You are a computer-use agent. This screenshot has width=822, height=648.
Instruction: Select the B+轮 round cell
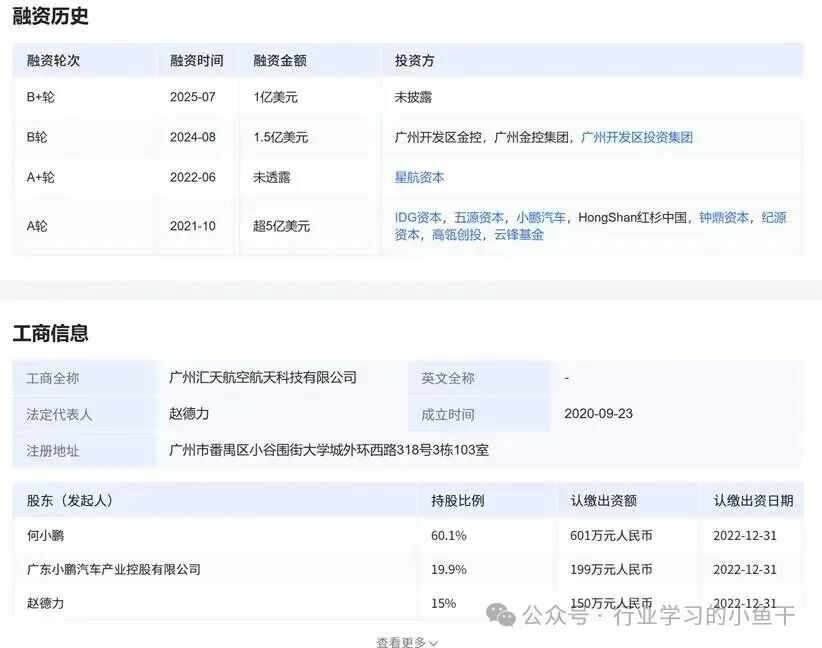click(40, 97)
